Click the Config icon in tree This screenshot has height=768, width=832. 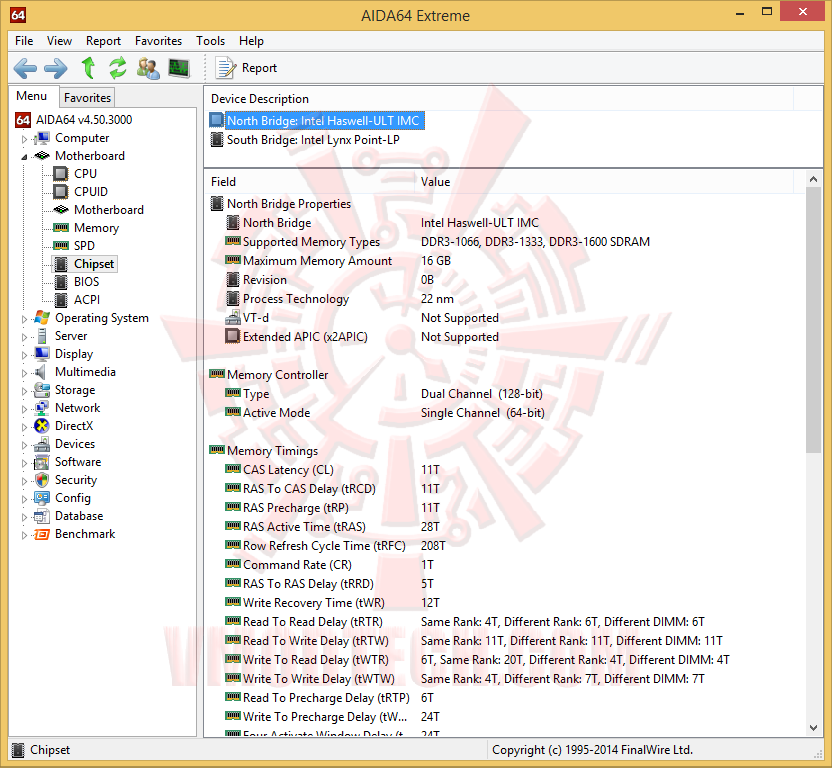41,498
